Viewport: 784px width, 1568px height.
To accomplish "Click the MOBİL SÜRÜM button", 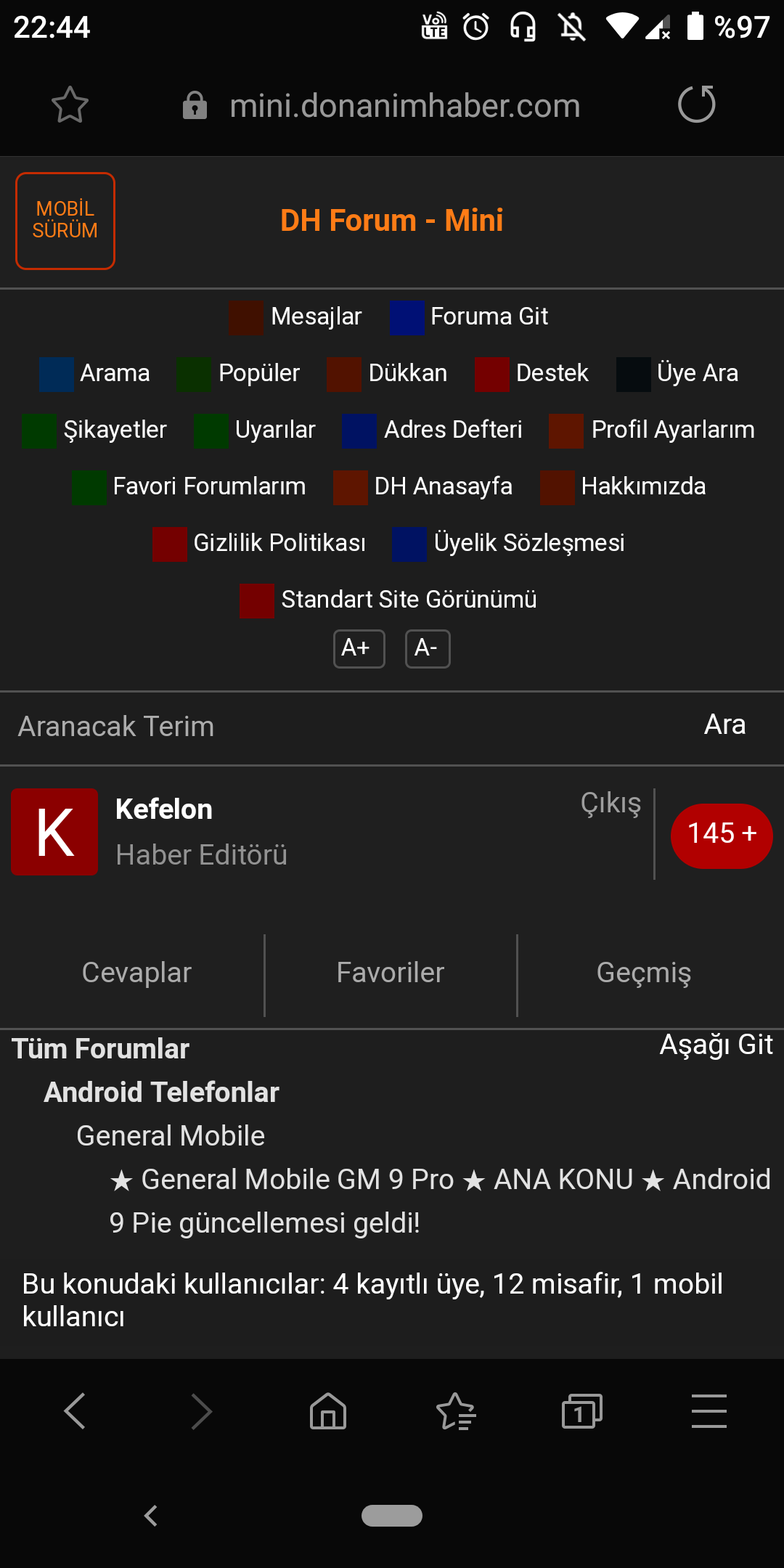I will tap(65, 221).
